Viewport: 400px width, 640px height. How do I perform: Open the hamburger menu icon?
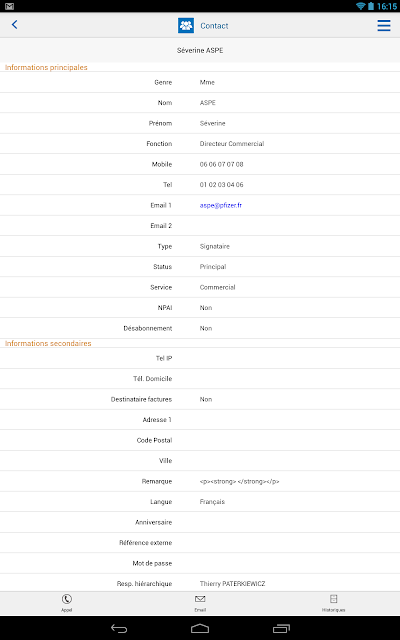coord(384,25)
